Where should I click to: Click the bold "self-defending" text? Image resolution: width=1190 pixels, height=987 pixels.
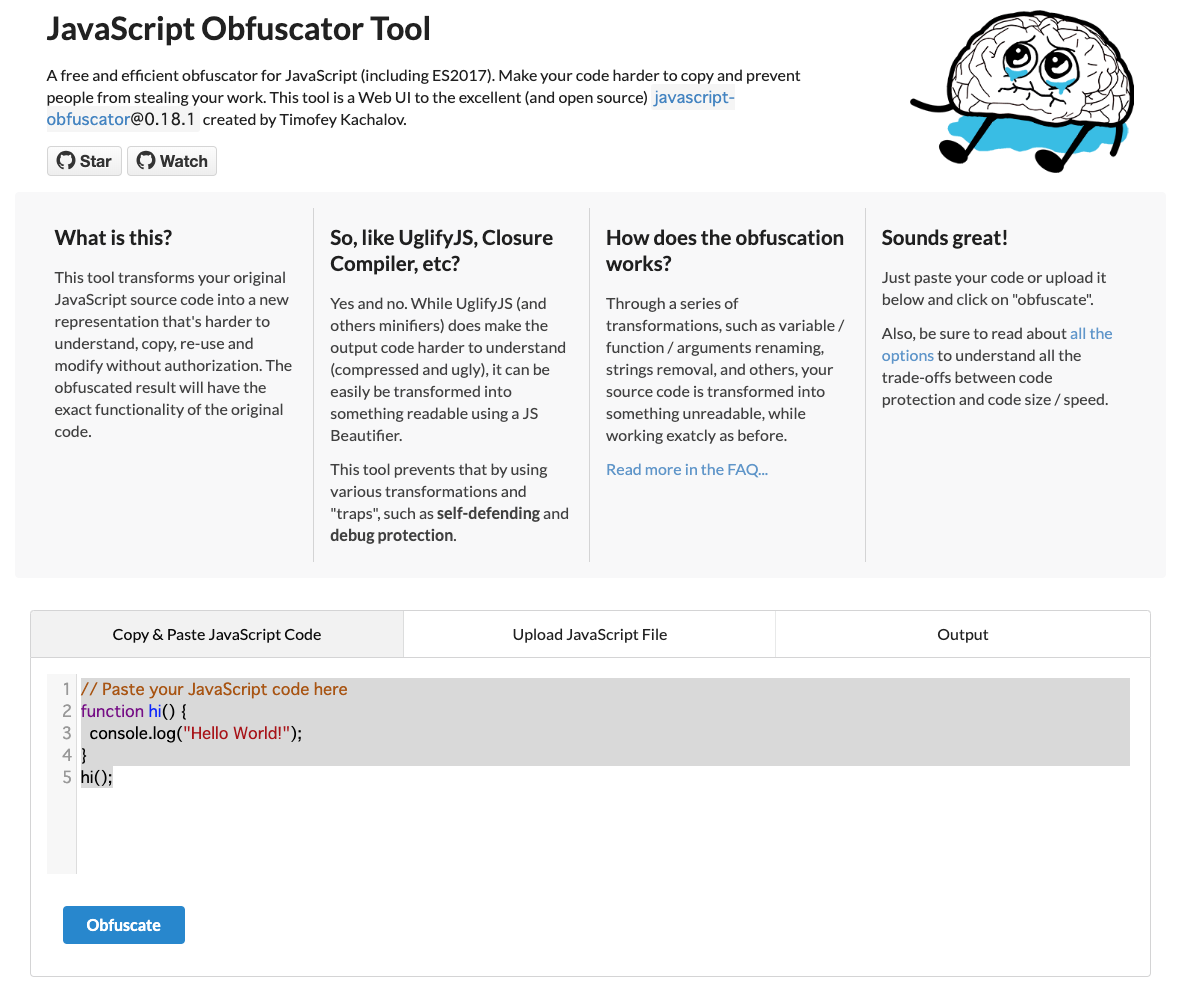coord(488,514)
